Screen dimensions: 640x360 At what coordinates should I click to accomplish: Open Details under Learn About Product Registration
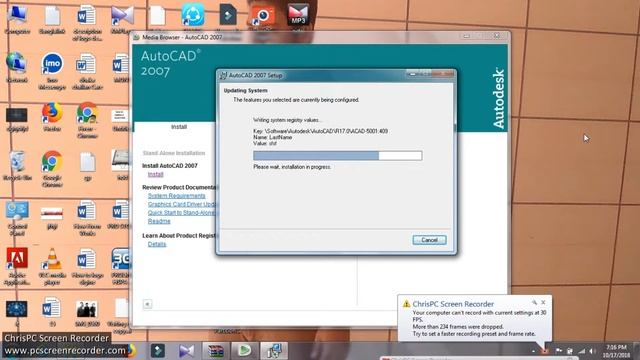pos(157,244)
